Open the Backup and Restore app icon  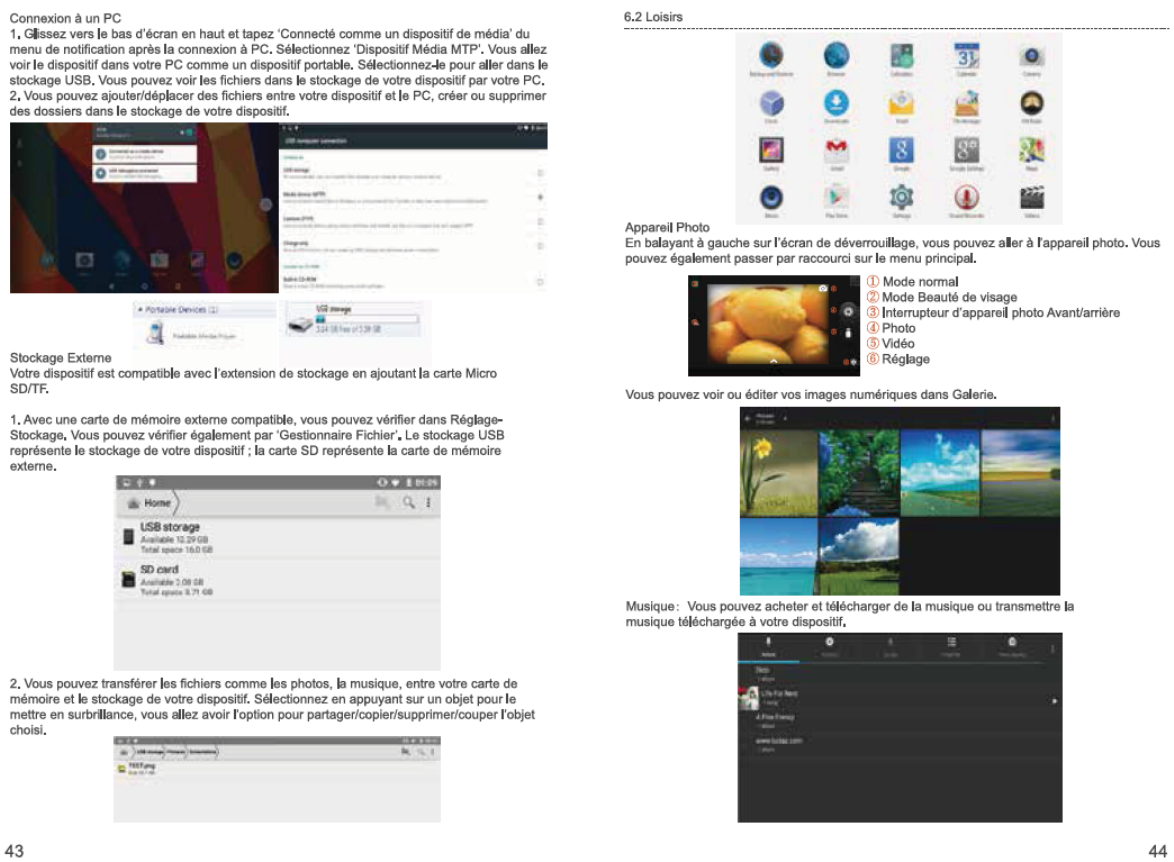tap(771, 56)
